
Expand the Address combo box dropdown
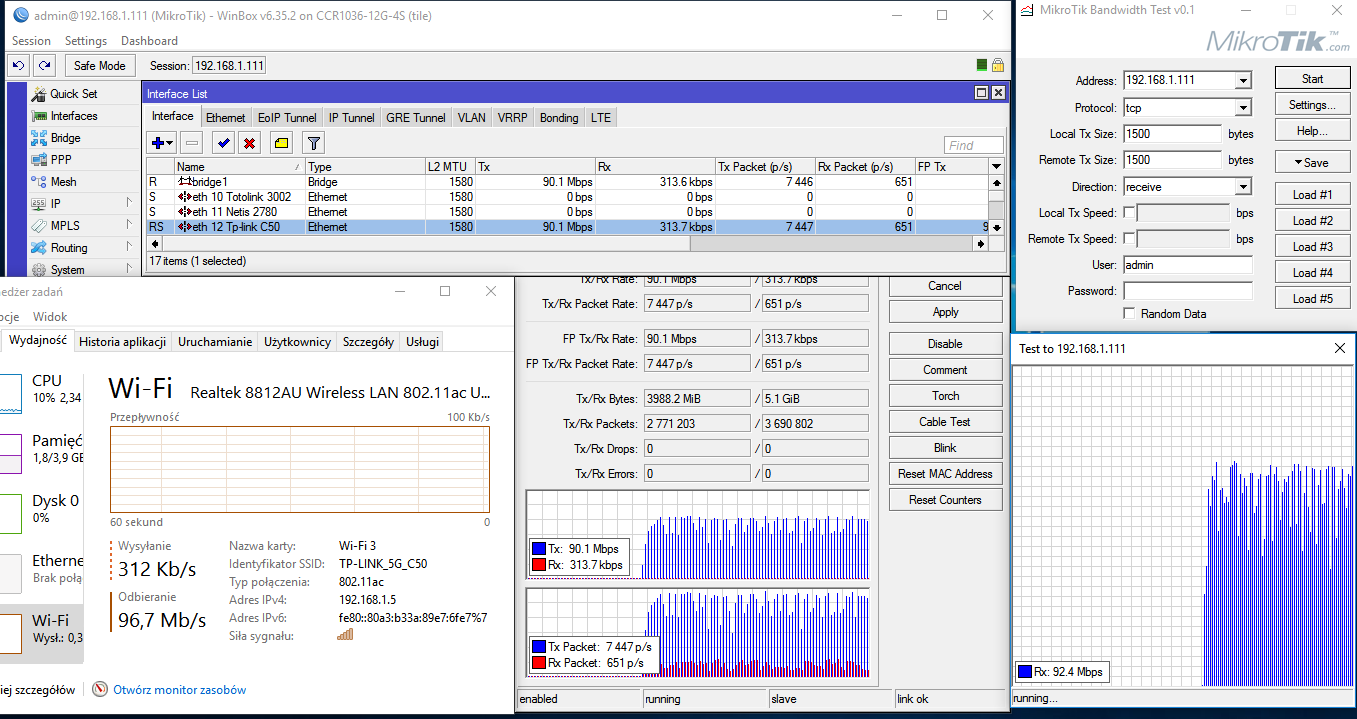(1243, 81)
